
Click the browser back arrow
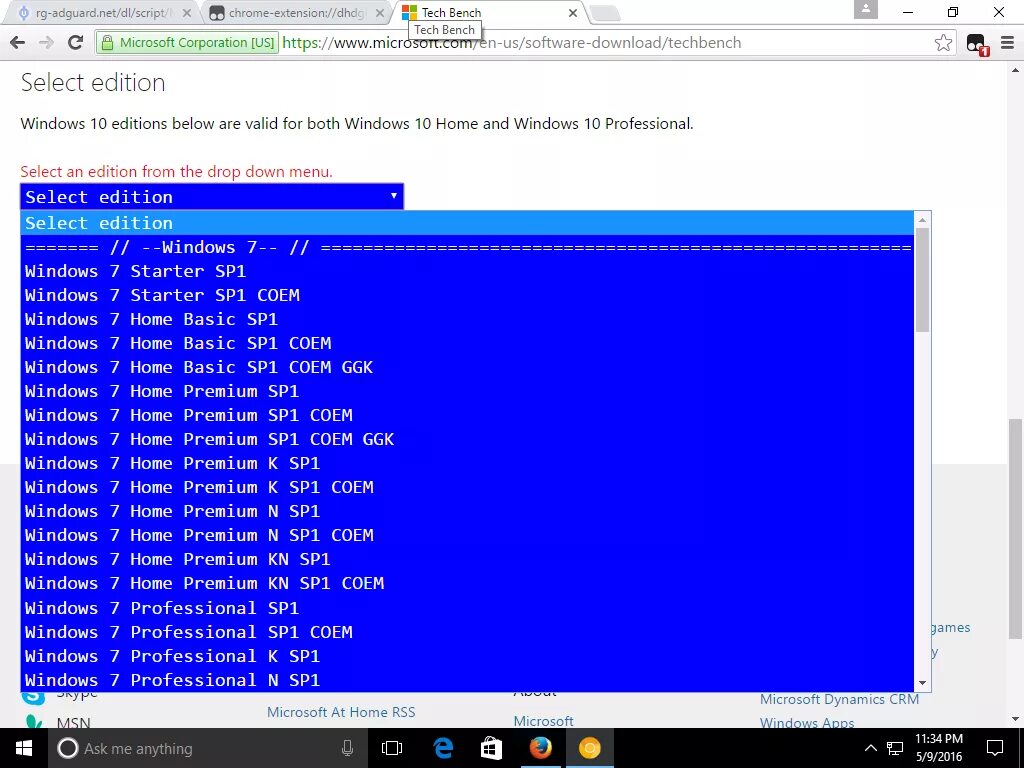pos(18,43)
